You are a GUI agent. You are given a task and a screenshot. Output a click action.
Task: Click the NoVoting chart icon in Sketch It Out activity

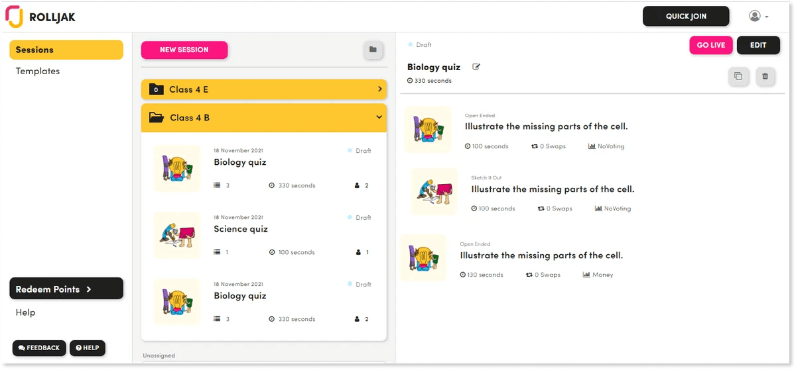[599, 209]
